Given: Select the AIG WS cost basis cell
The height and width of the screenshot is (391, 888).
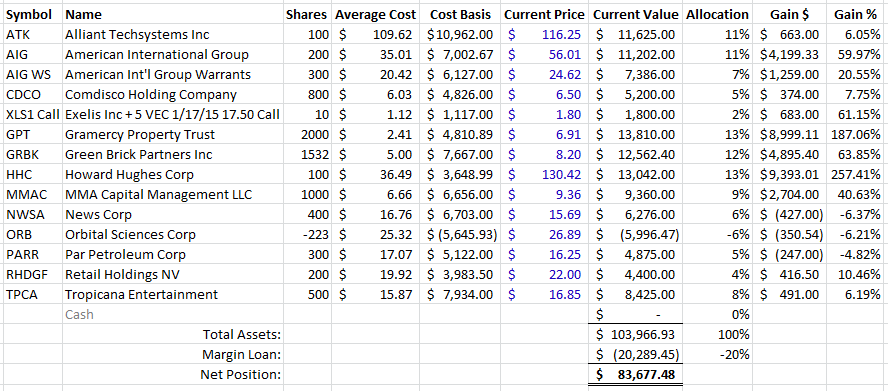Looking at the screenshot, I should (461, 75).
